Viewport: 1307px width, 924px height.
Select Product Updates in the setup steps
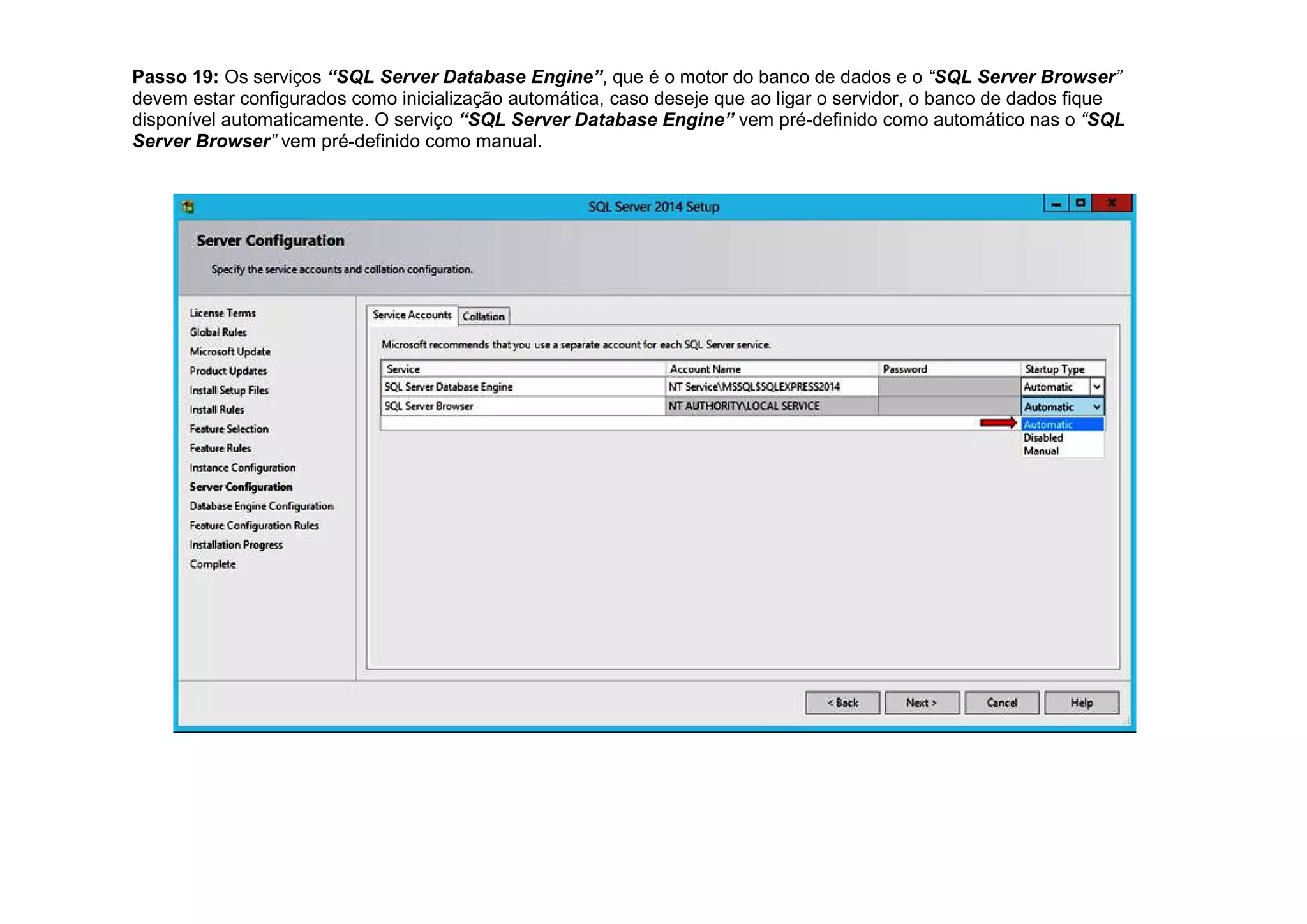click(x=228, y=371)
